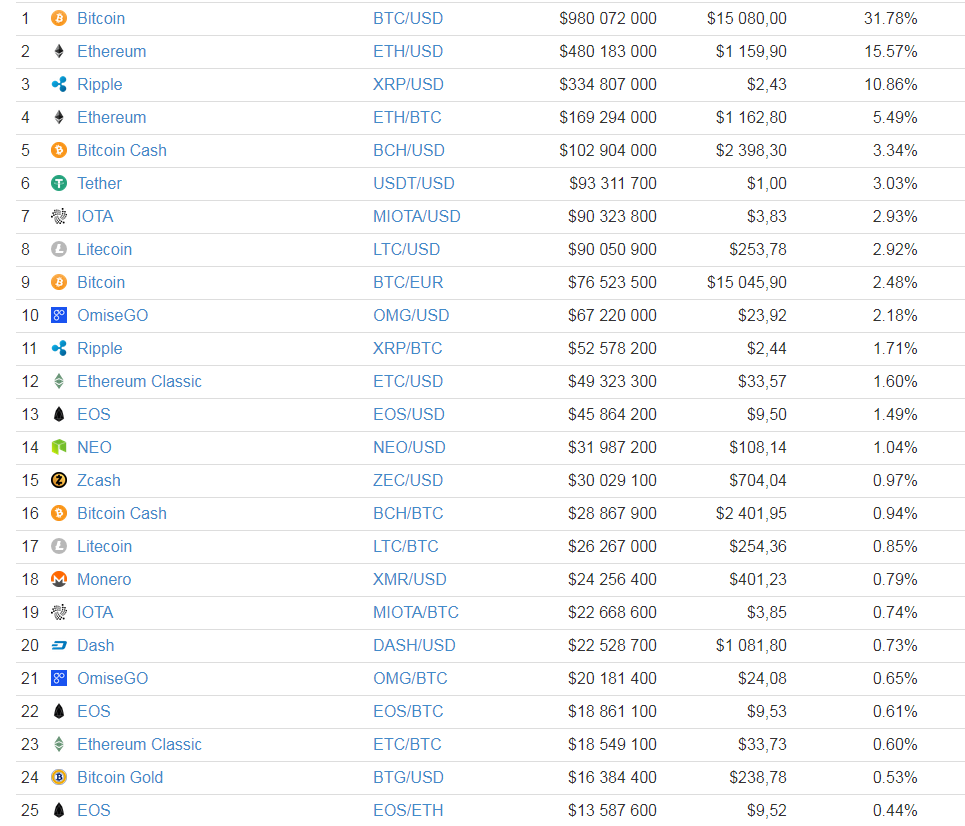Screen dimensions: 965x826
Task: Open the MIOTA/BTC pair link
Action: [416, 612]
